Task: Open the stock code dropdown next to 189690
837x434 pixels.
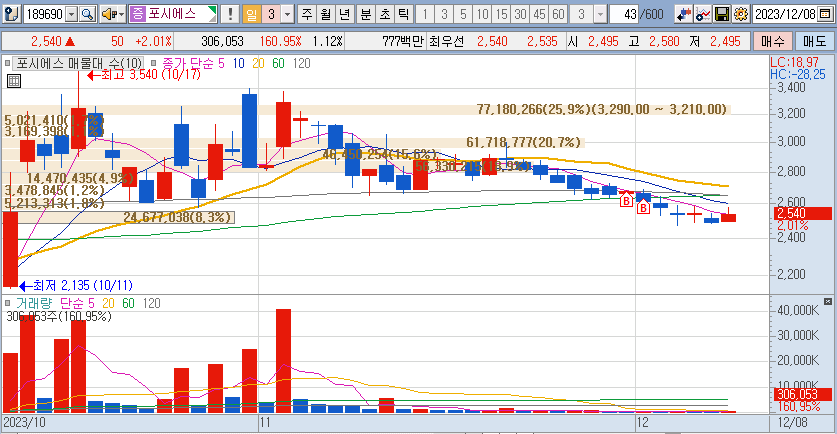Action: point(72,14)
